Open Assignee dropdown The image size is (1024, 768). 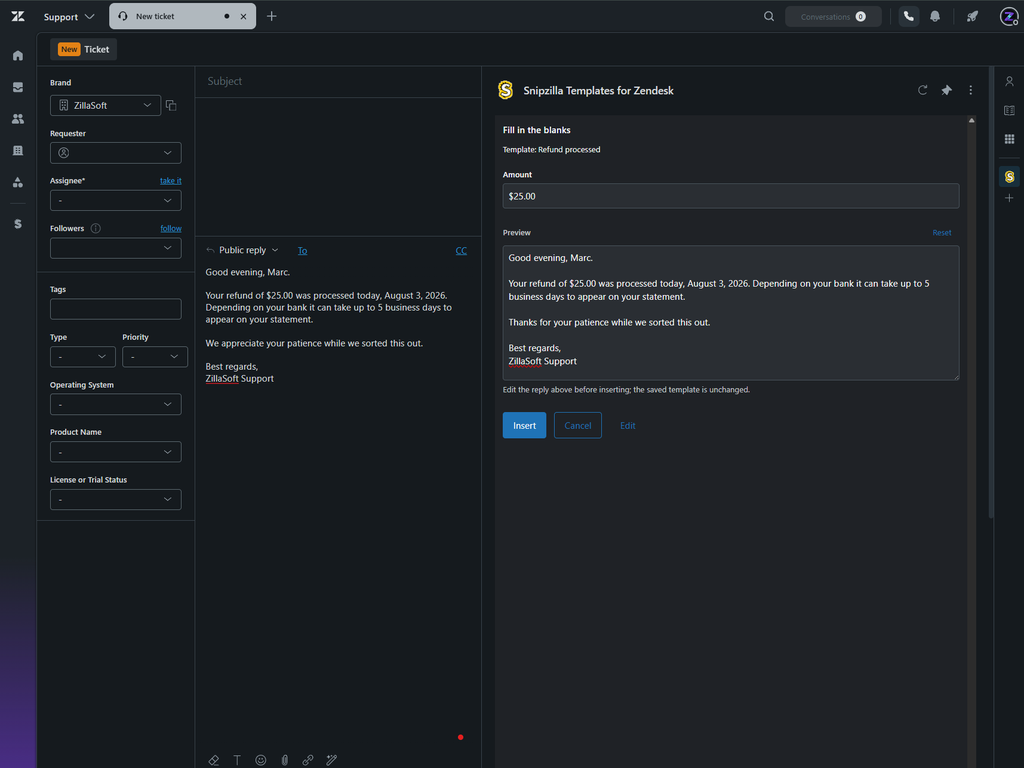116,200
